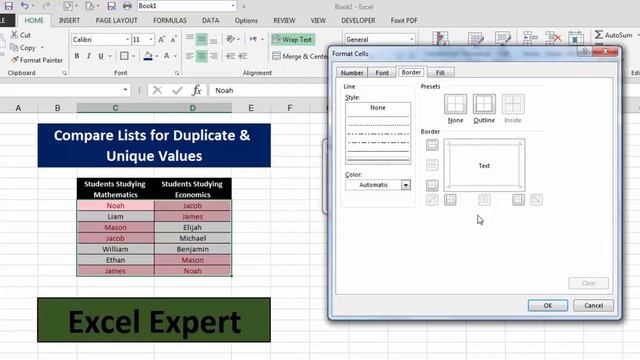Open the INSERT ribbon tab

point(69,20)
